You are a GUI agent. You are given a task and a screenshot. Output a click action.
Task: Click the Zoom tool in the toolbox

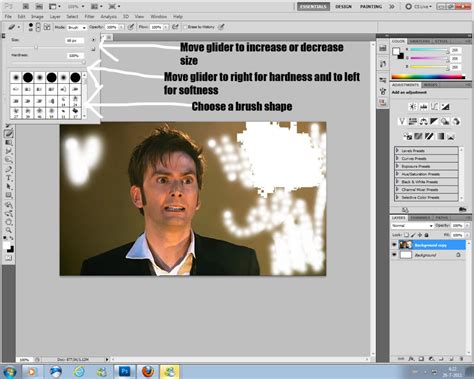[x=9, y=230]
